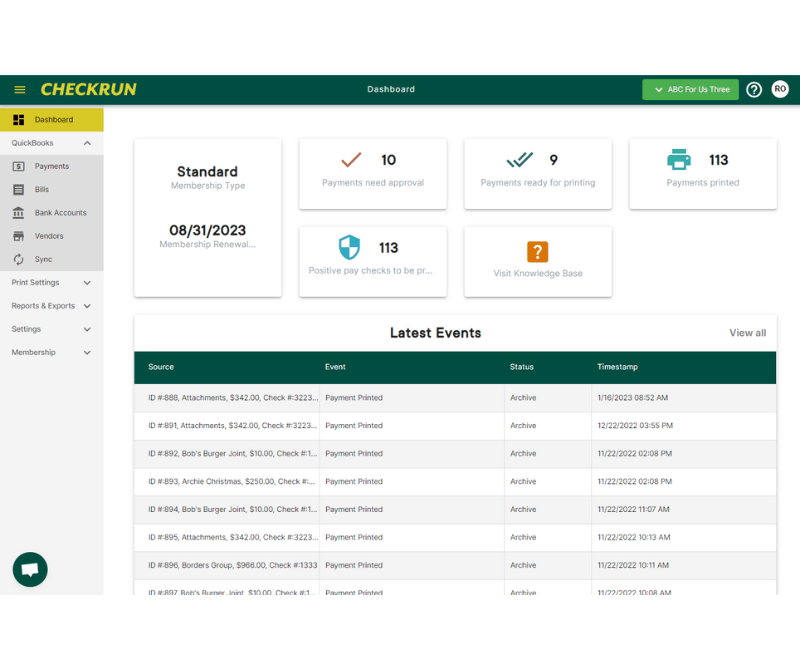This screenshot has height=670, width=800.
Task: Open the RO profile avatar menu
Action: [x=780, y=89]
